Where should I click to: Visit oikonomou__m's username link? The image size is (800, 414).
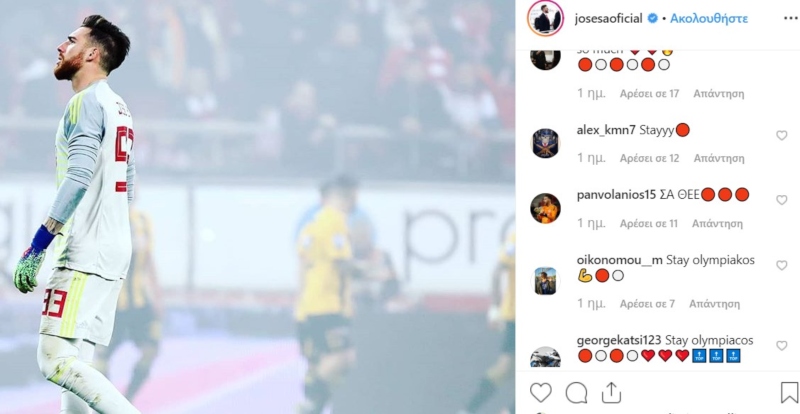click(619, 260)
